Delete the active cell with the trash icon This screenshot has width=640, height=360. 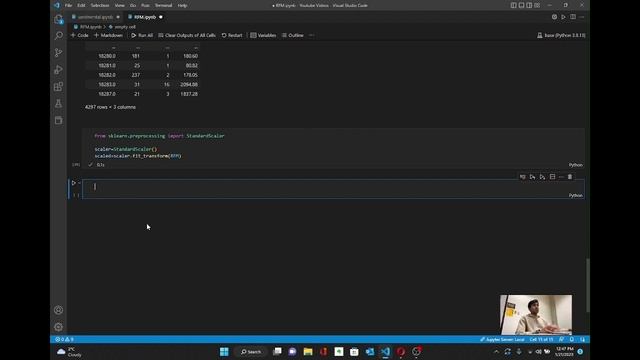click(570, 177)
